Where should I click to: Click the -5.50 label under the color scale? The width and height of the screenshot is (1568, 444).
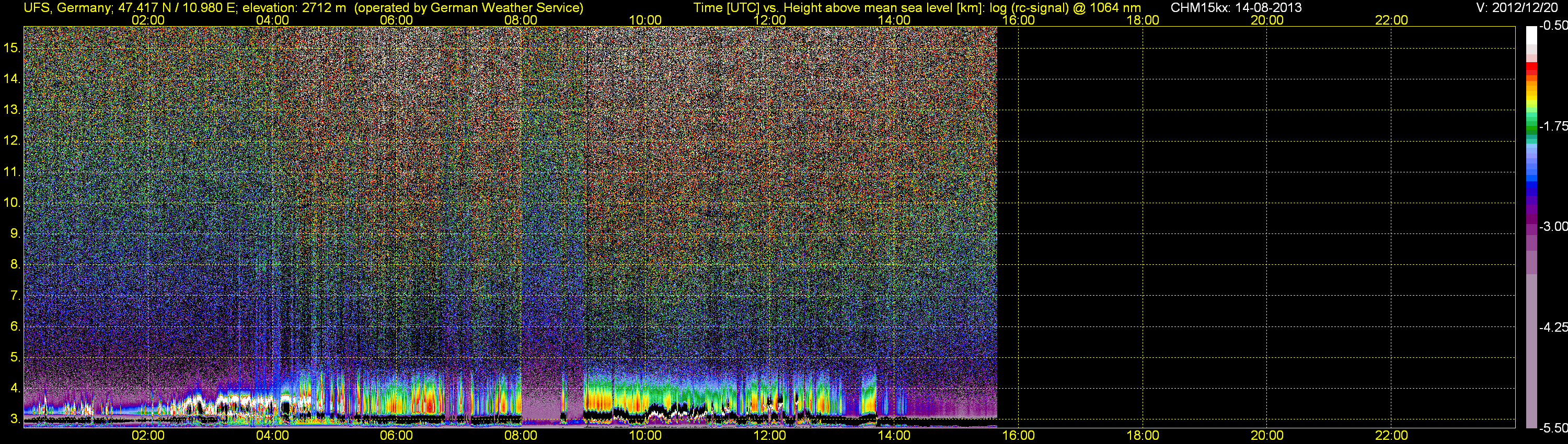click(1553, 428)
